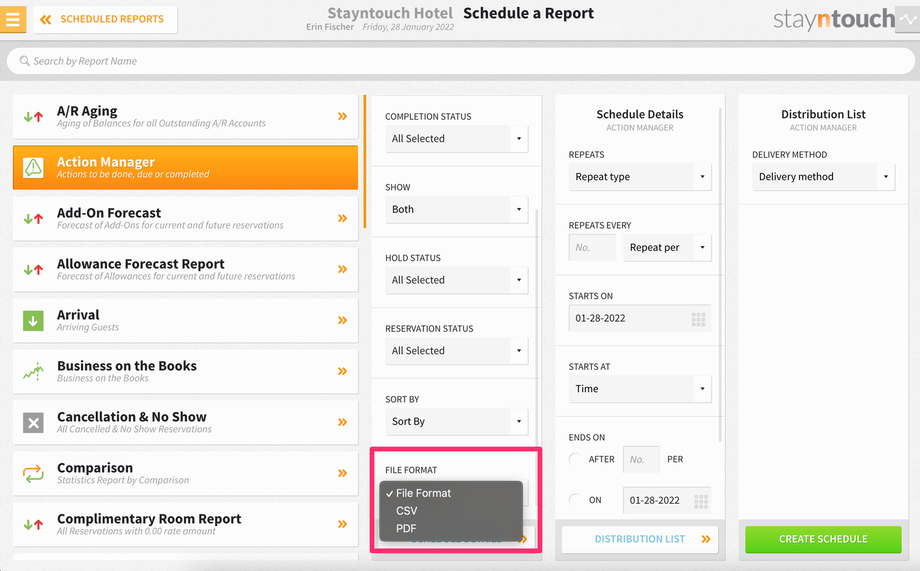Click the chevron on Allowance Forecast Report row
The width and height of the screenshot is (920, 571).
point(343,269)
